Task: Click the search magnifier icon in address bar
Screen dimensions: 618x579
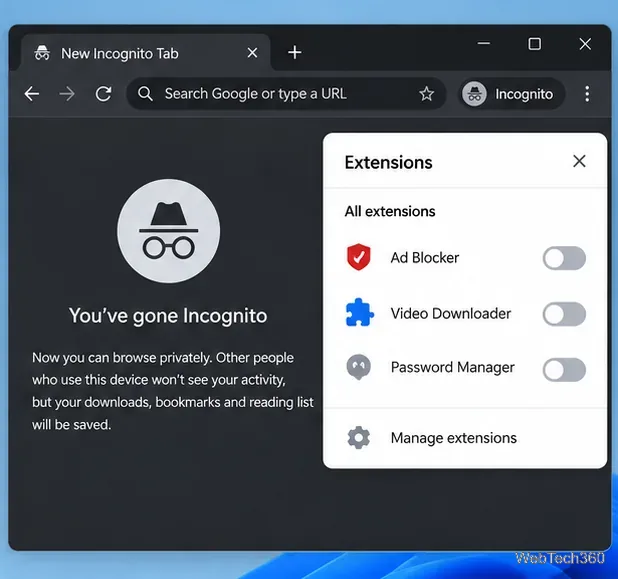Action: coord(145,94)
